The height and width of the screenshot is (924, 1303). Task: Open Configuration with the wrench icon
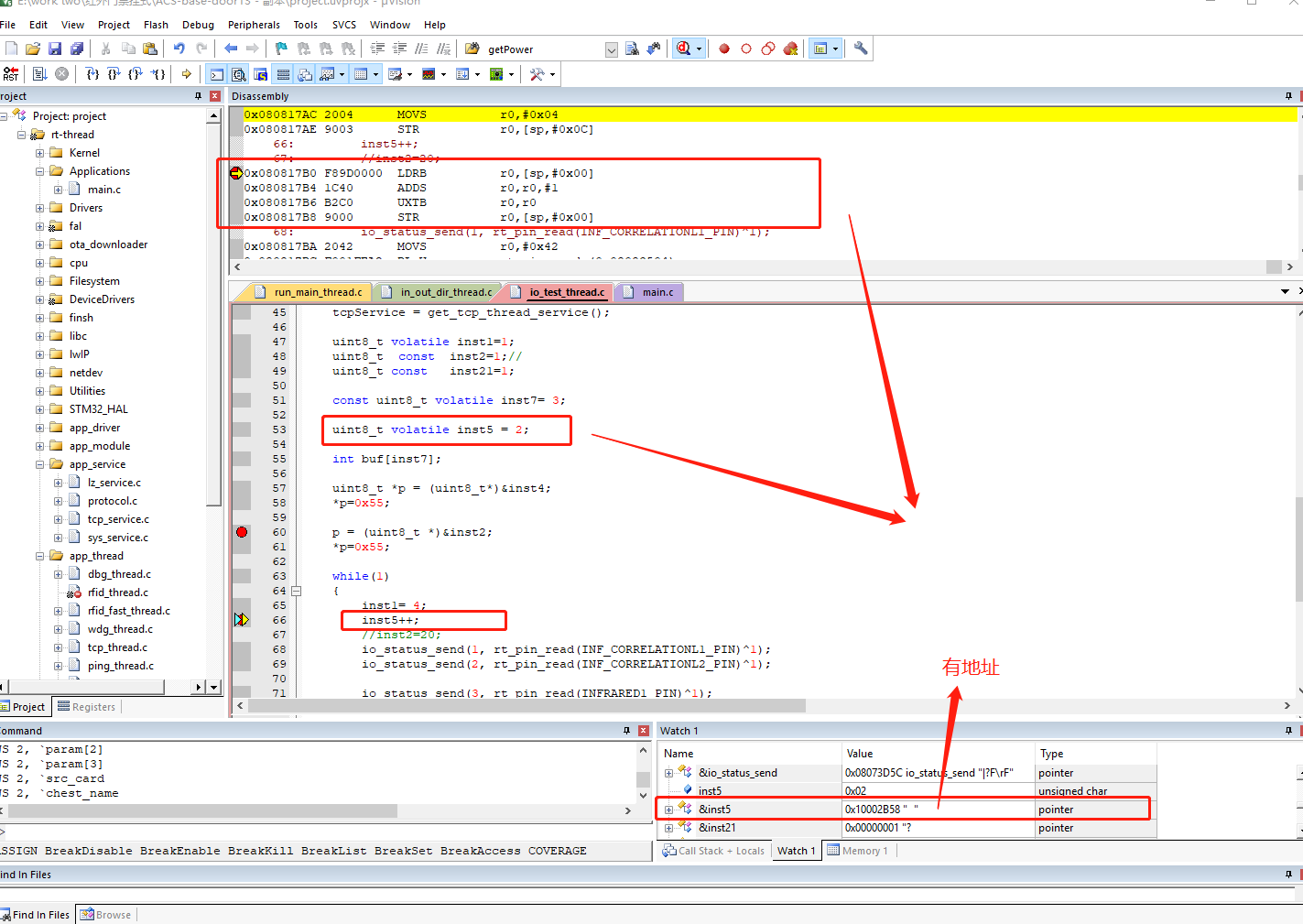[x=861, y=49]
